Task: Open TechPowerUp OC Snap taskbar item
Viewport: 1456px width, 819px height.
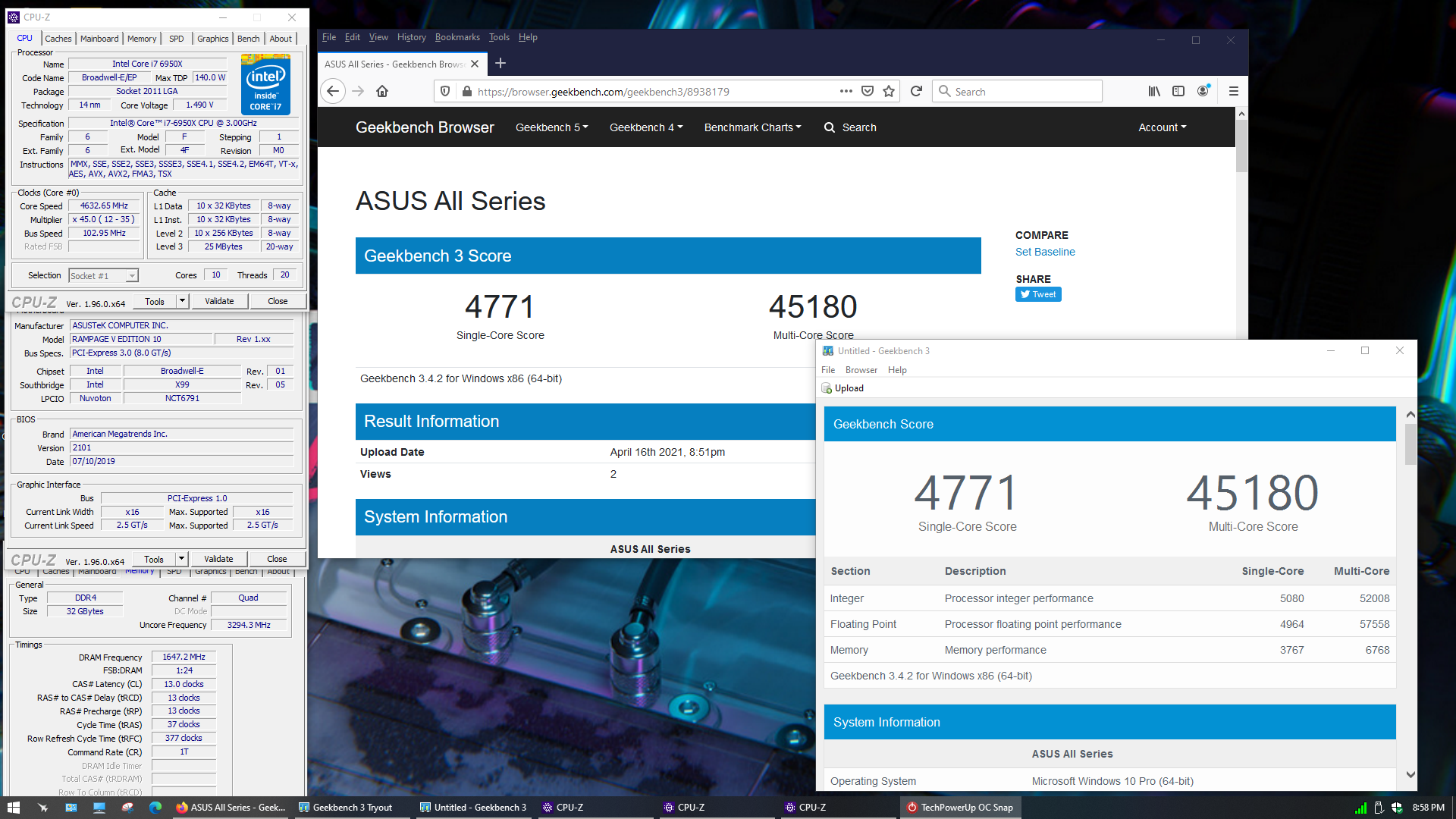Action: coord(960,808)
